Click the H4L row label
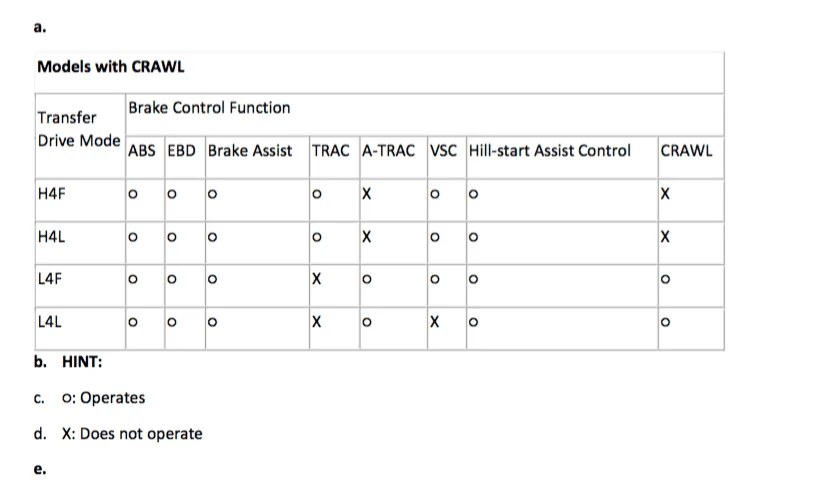The width and height of the screenshot is (829, 495). tap(51, 238)
